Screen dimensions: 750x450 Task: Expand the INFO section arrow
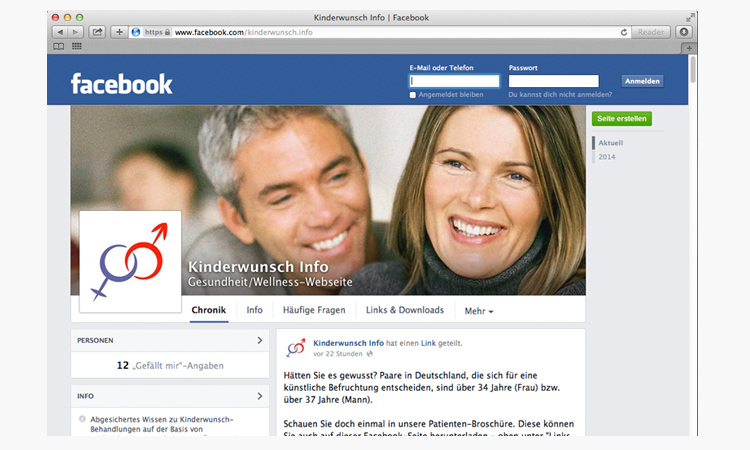point(260,396)
